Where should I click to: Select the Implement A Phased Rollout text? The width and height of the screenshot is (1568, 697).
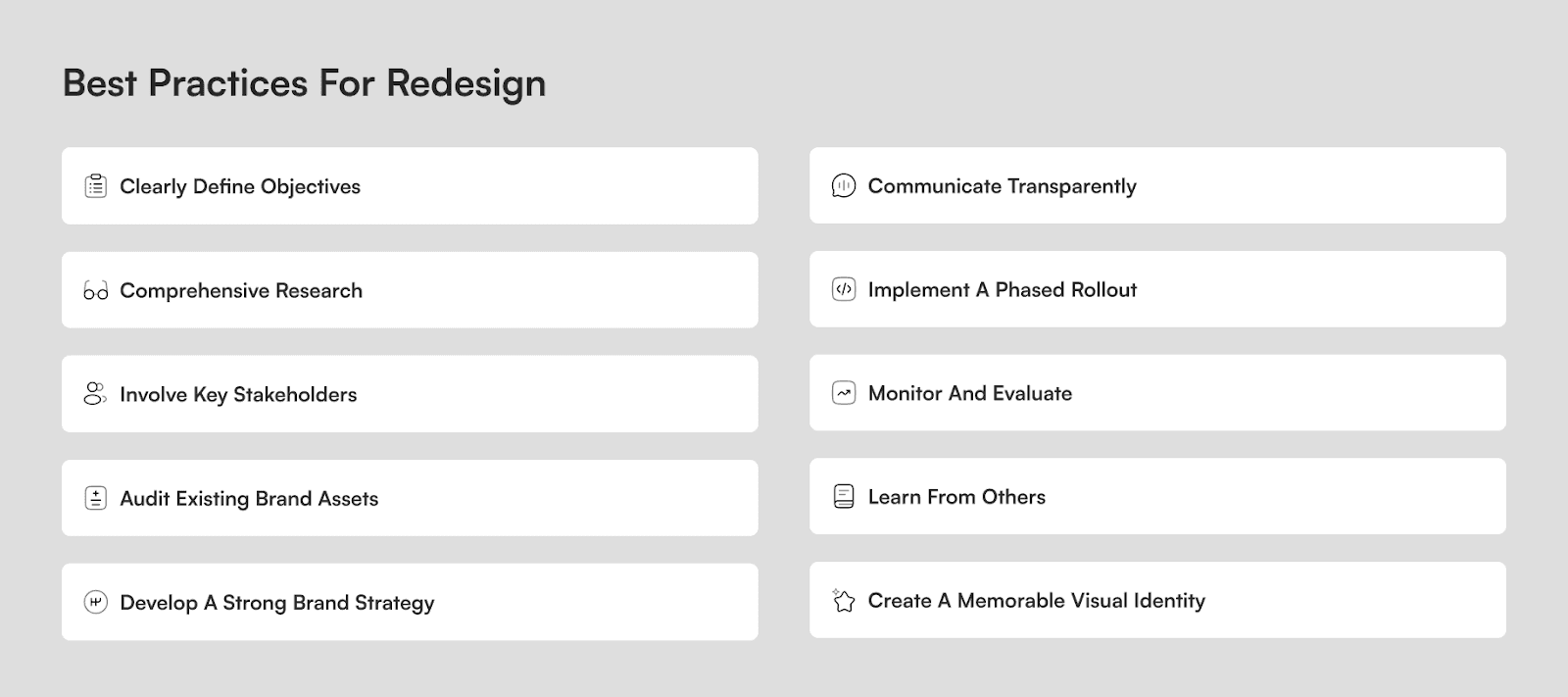[1003, 289]
